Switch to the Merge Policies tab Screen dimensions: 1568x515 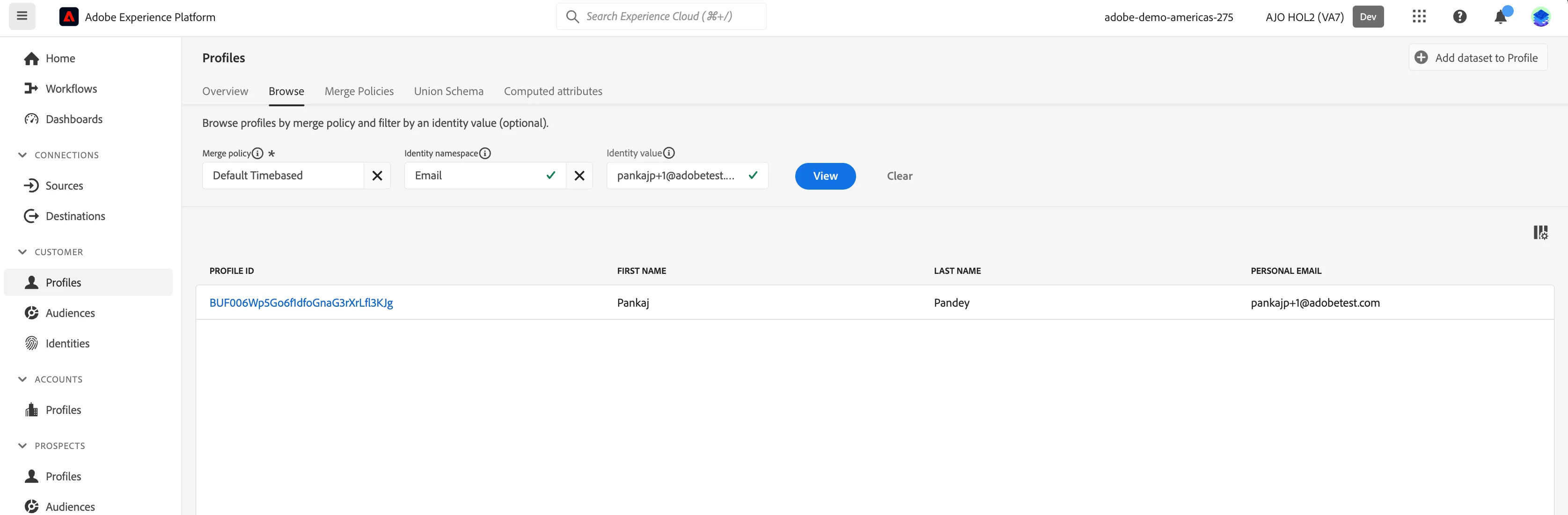[x=359, y=91]
